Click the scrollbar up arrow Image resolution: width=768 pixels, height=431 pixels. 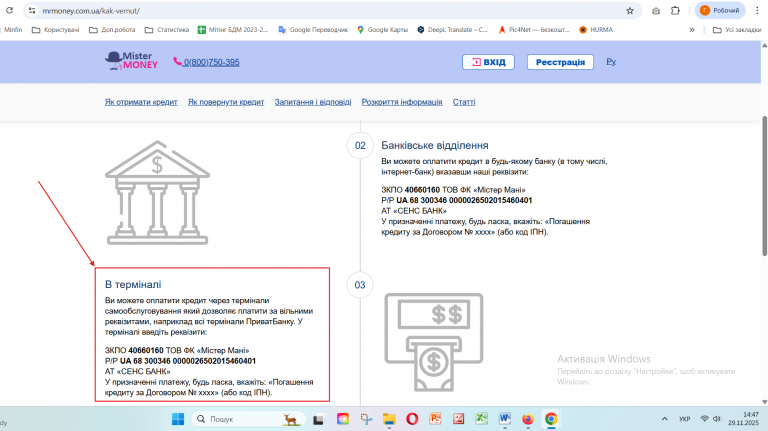click(765, 45)
